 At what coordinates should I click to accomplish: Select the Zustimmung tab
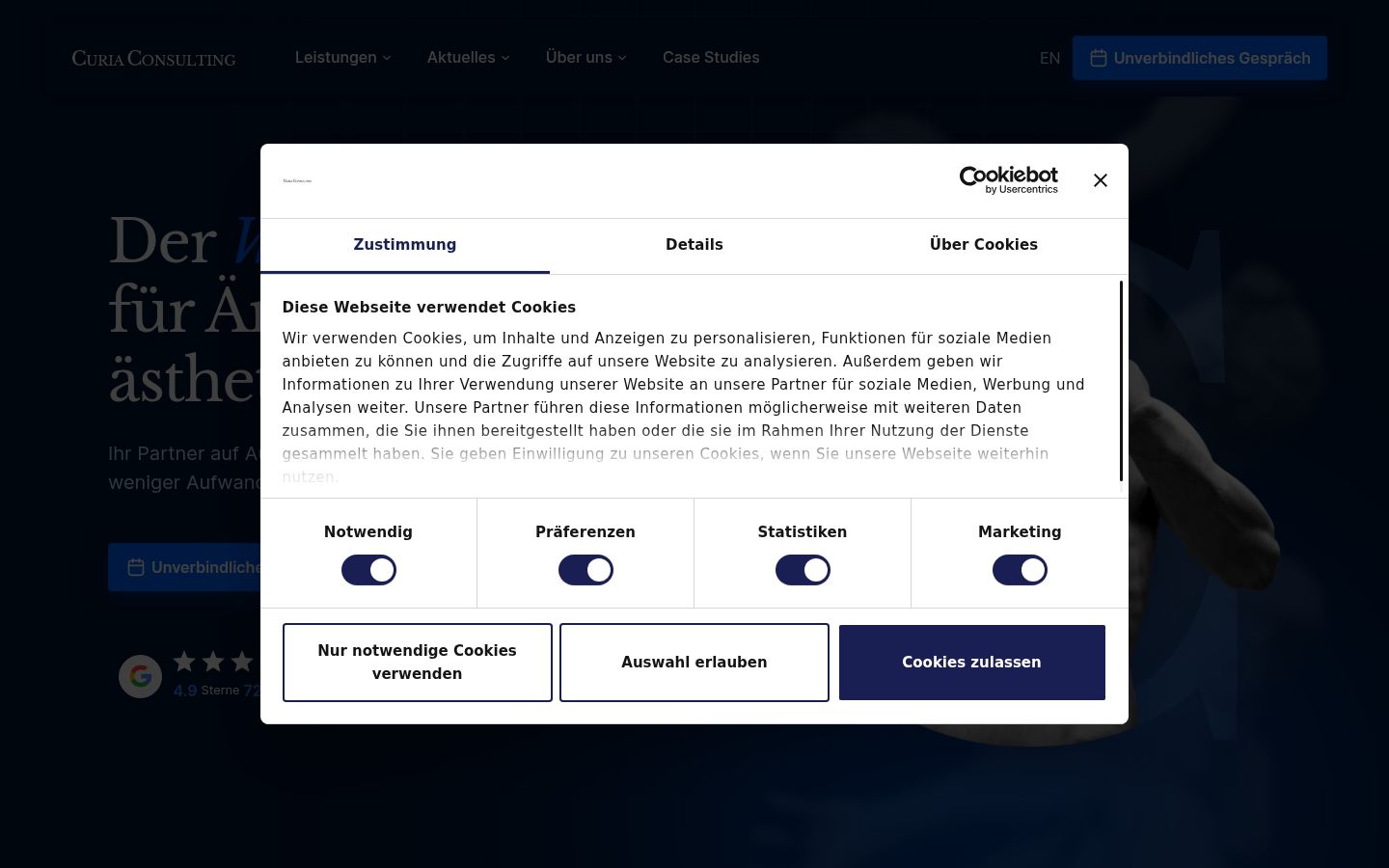pos(405,245)
